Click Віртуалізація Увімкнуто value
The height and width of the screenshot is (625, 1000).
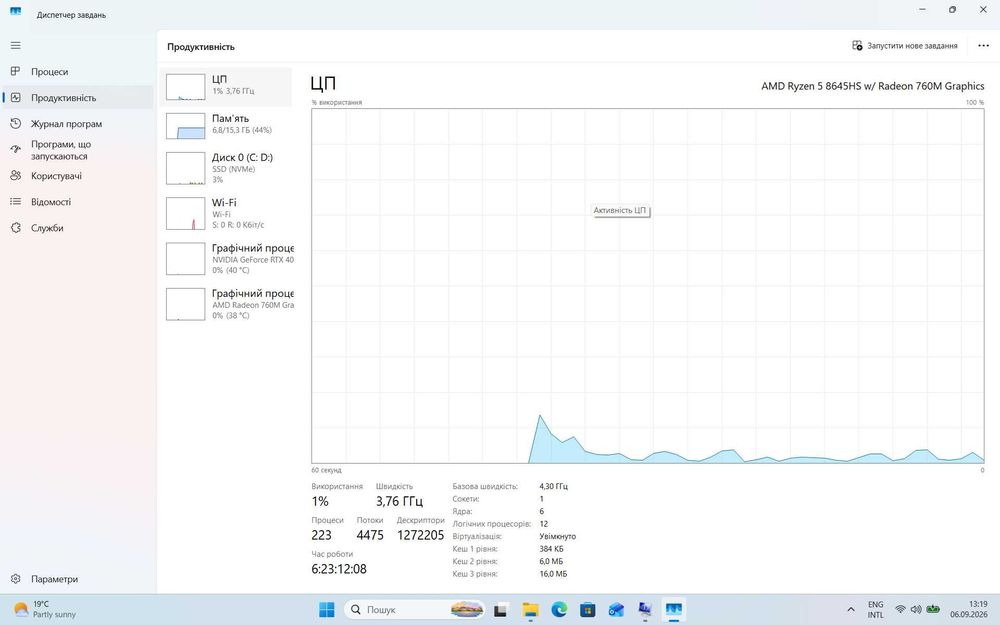pos(557,536)
